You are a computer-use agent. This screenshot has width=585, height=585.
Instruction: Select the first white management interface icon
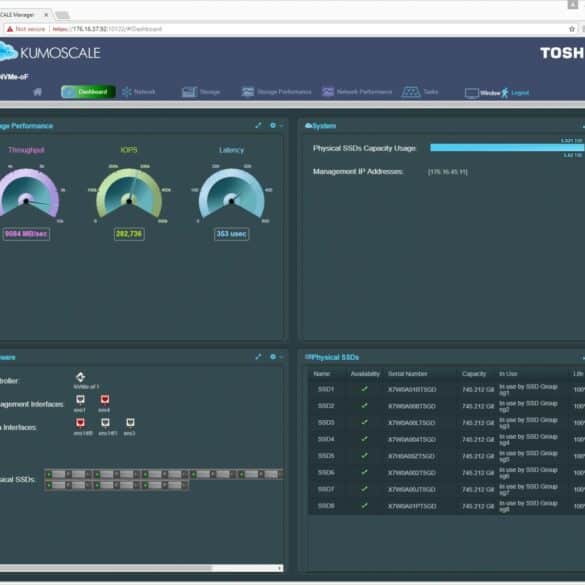[80, 400]
